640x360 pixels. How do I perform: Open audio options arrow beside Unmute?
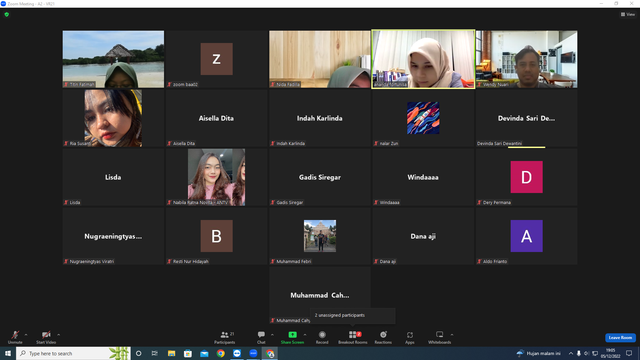(x=26, y=335)
